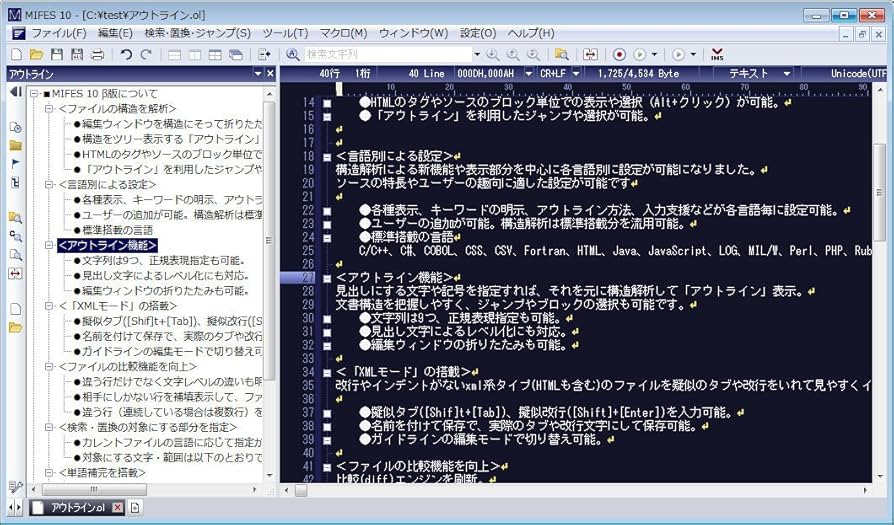Viewport: 894px width, 525px height.
Task: Open a file with toolbar folder icon
Action: (36, 55)
